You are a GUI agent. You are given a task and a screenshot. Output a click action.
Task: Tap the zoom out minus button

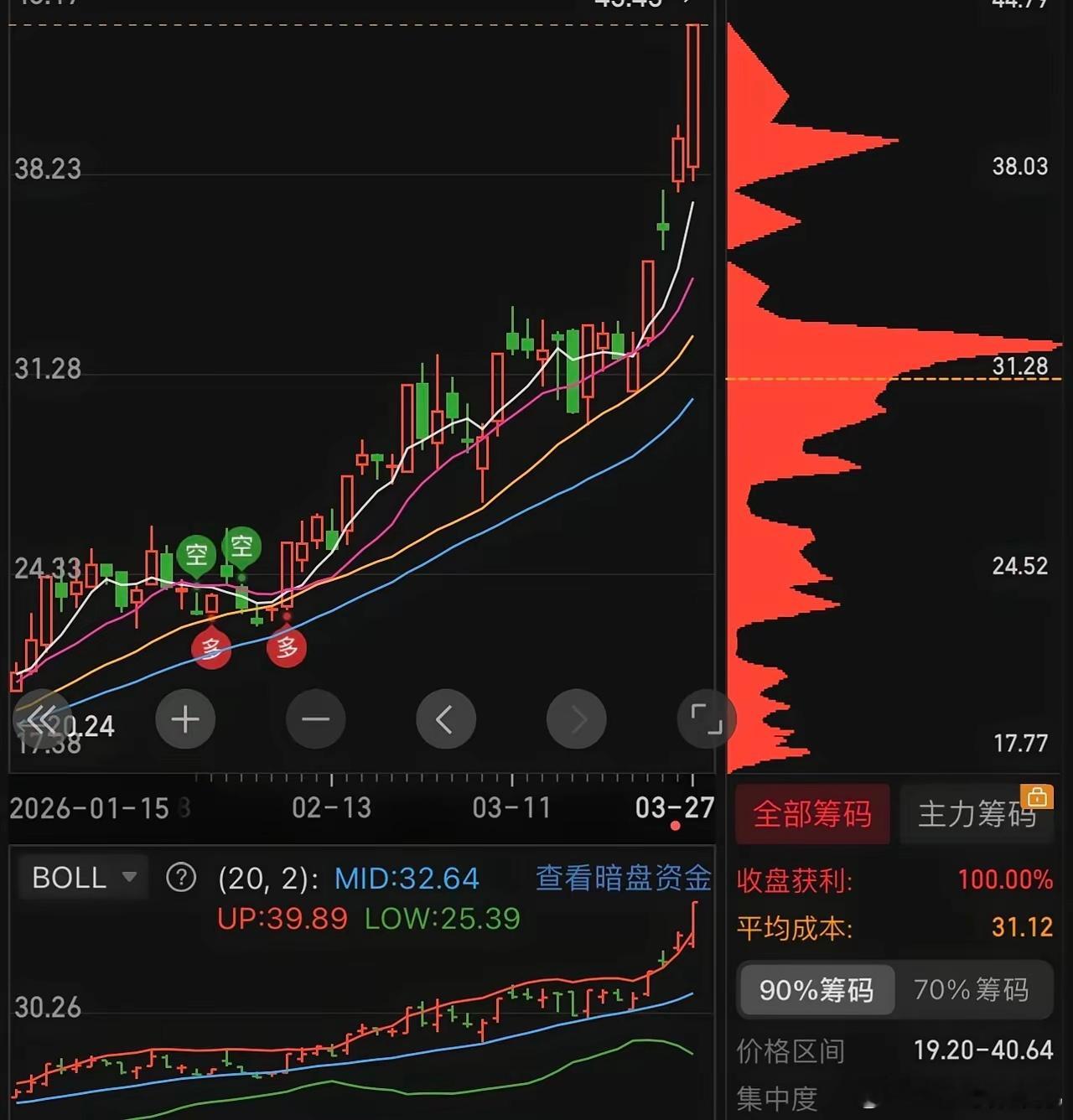click(x=315, y=719)
